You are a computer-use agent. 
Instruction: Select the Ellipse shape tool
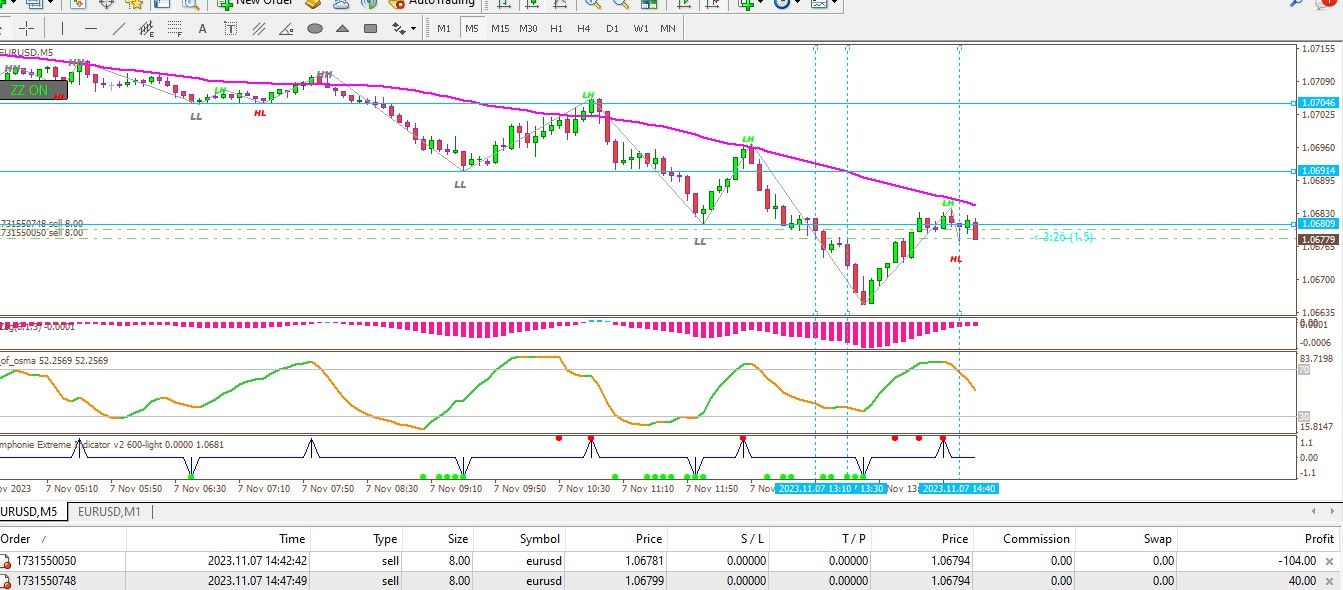pos(315,28)
